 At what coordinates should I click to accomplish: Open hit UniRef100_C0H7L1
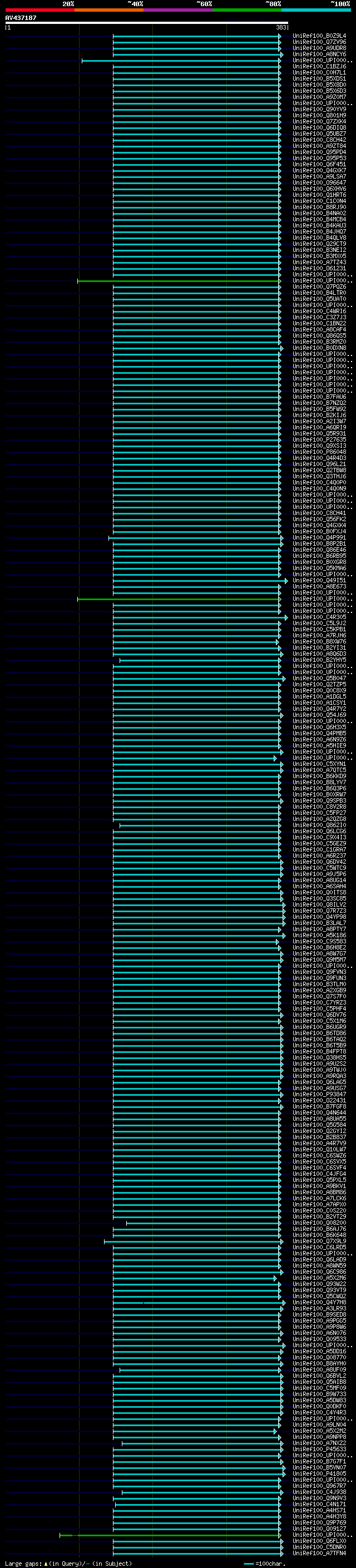pos(319,72)
